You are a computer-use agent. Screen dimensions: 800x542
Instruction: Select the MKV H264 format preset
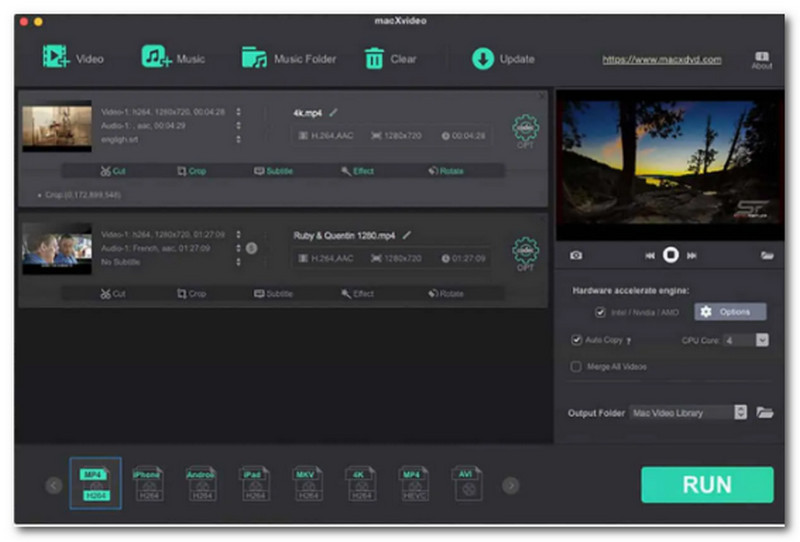(x=306, y=484)
